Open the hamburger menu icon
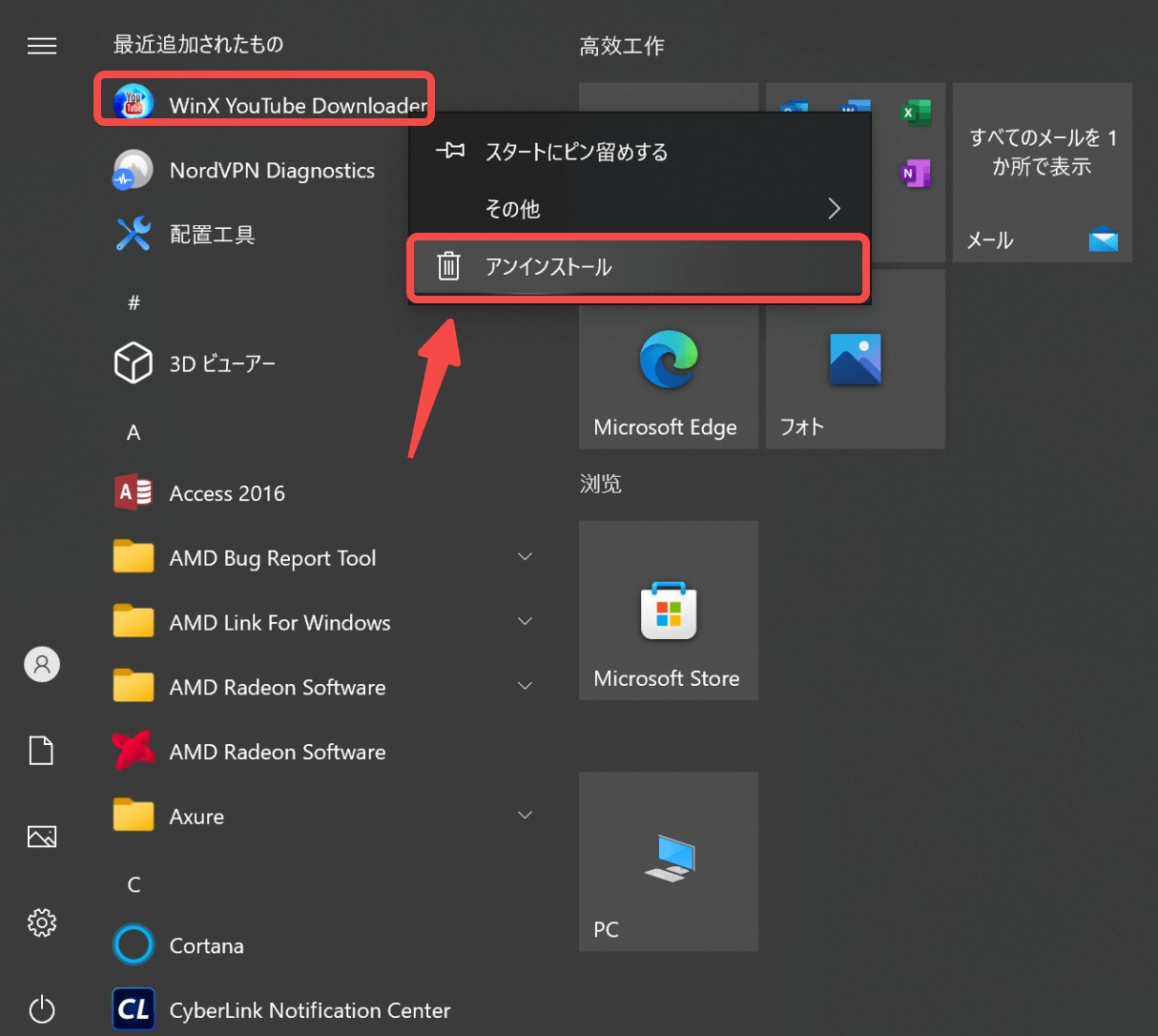Viewport: 1158px width, 1036px height. 42,46
